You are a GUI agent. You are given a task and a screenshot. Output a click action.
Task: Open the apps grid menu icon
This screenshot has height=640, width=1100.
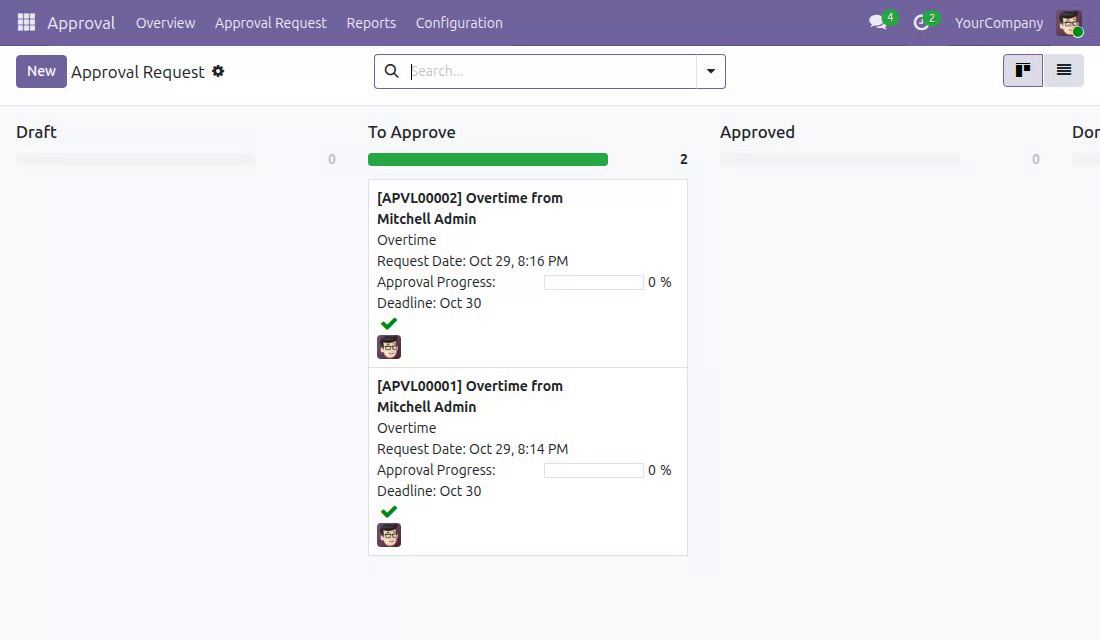[26, 22]
